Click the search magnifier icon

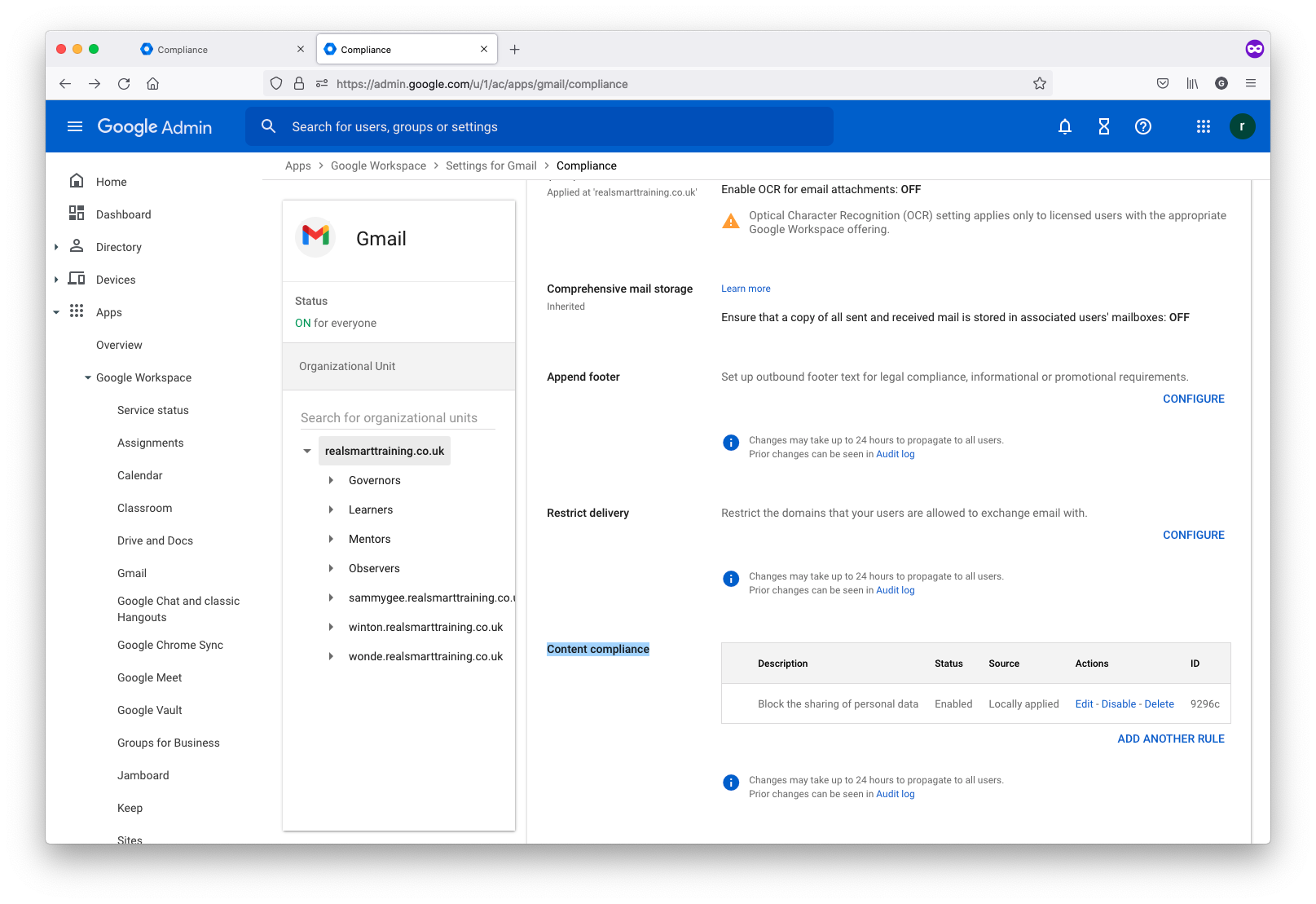tap(268, 126)
